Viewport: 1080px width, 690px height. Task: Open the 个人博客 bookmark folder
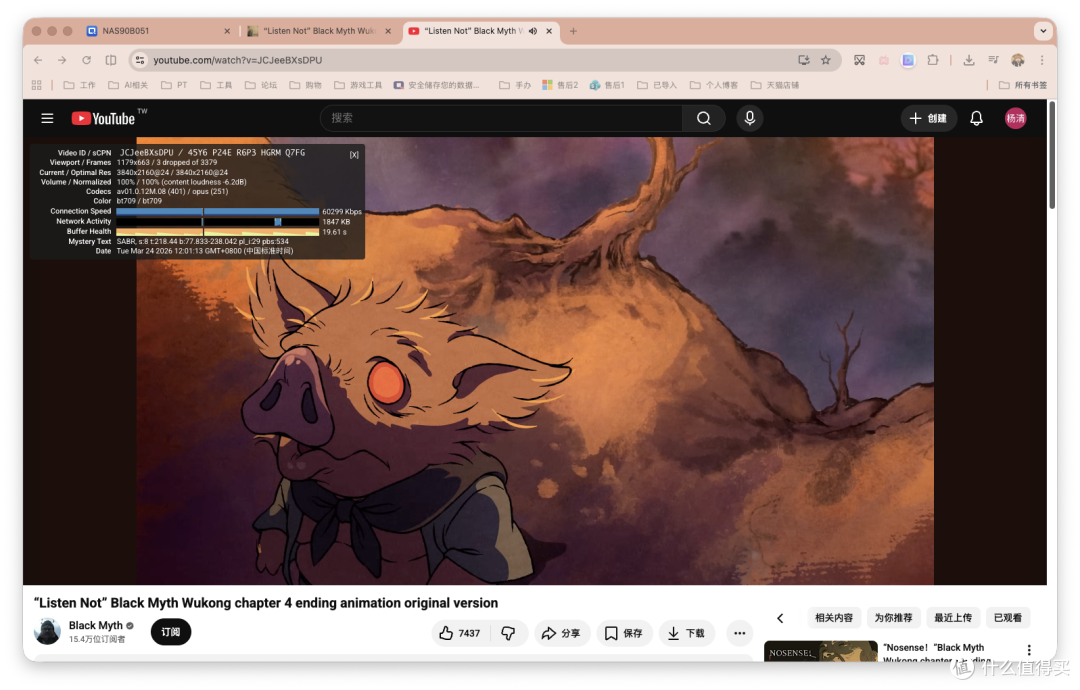714,85
